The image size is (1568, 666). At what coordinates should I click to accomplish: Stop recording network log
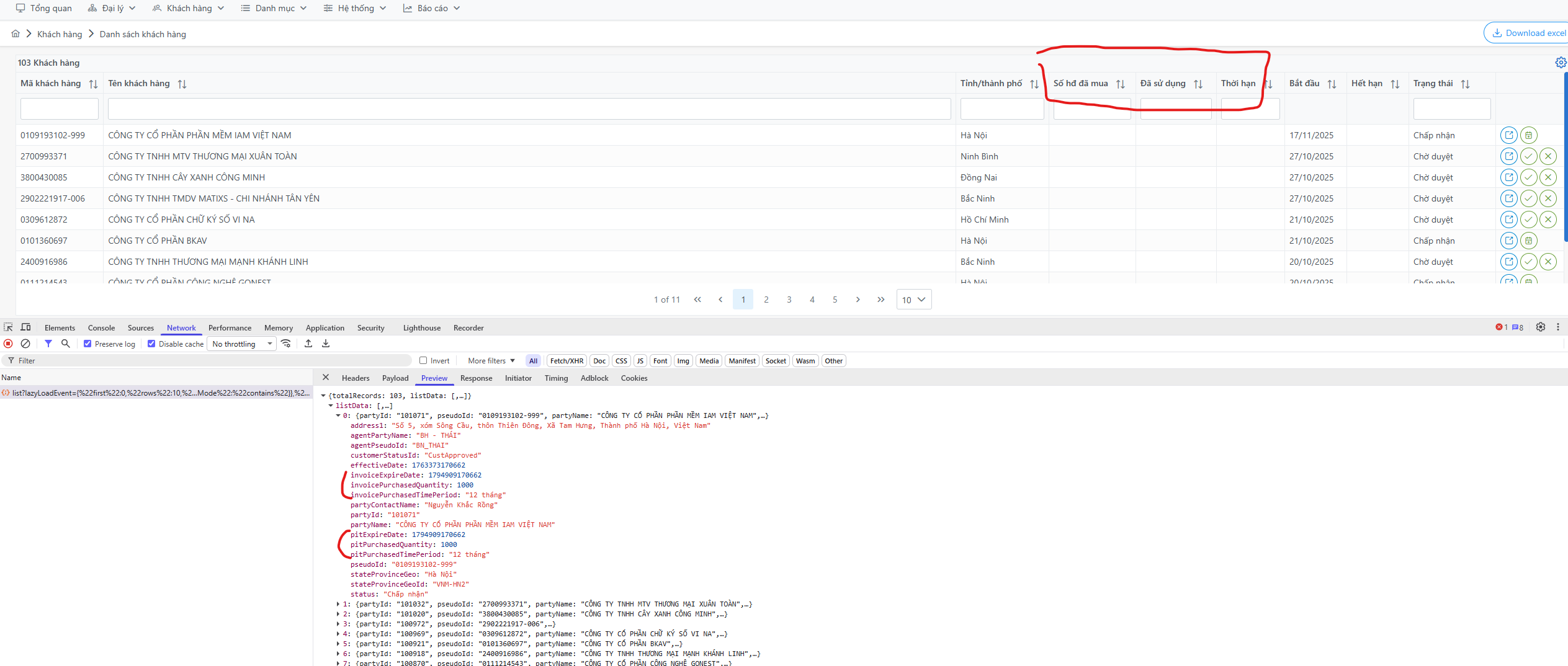[8, 344]
